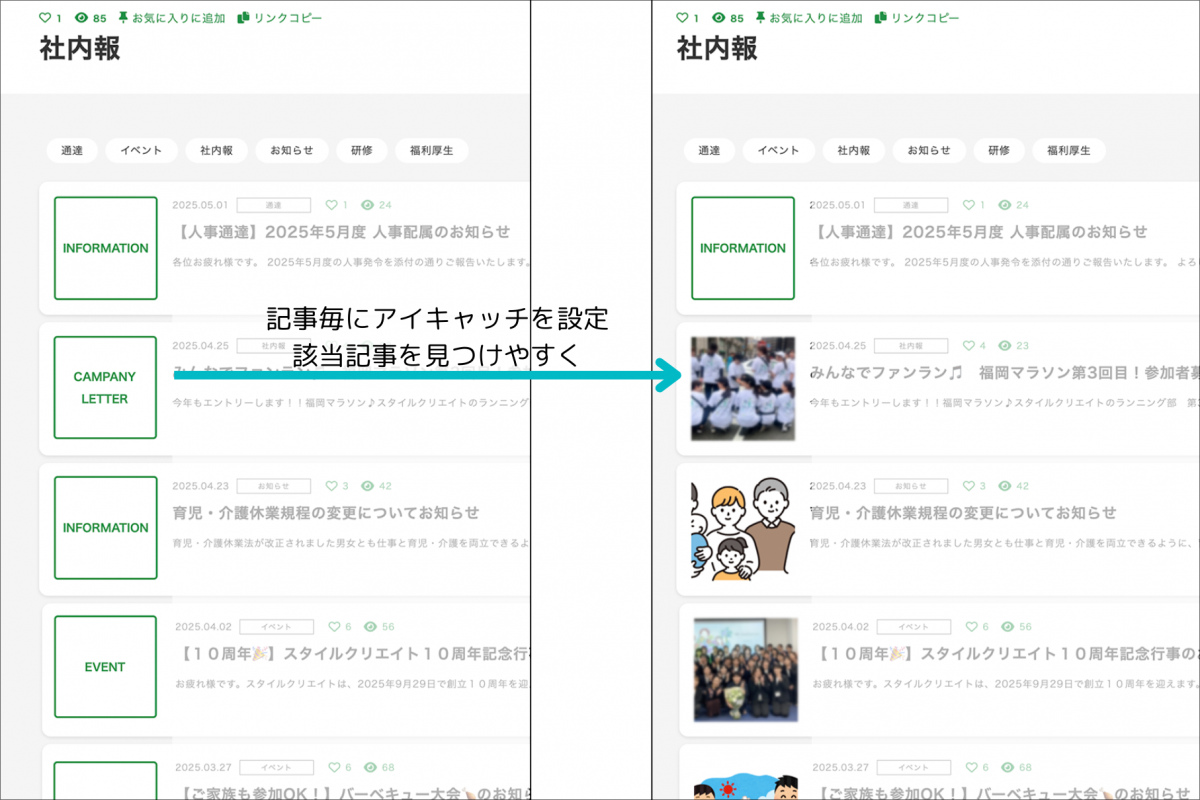
Task: Open 育児・介護休業規程 article title in left panel
Action: tap(326, 513)
